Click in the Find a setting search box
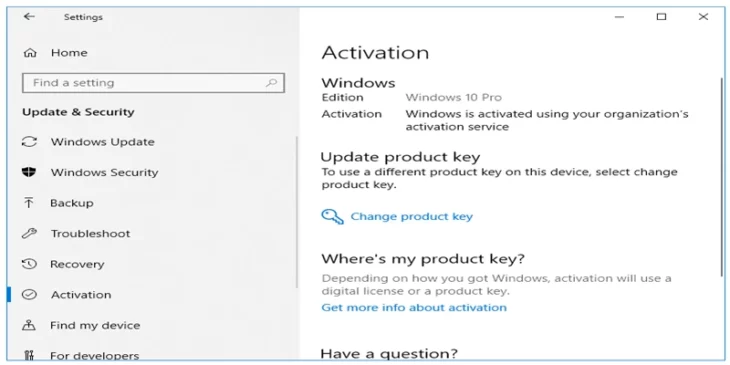Viewport: 730px width, 365px height. (x=153, y=83)
